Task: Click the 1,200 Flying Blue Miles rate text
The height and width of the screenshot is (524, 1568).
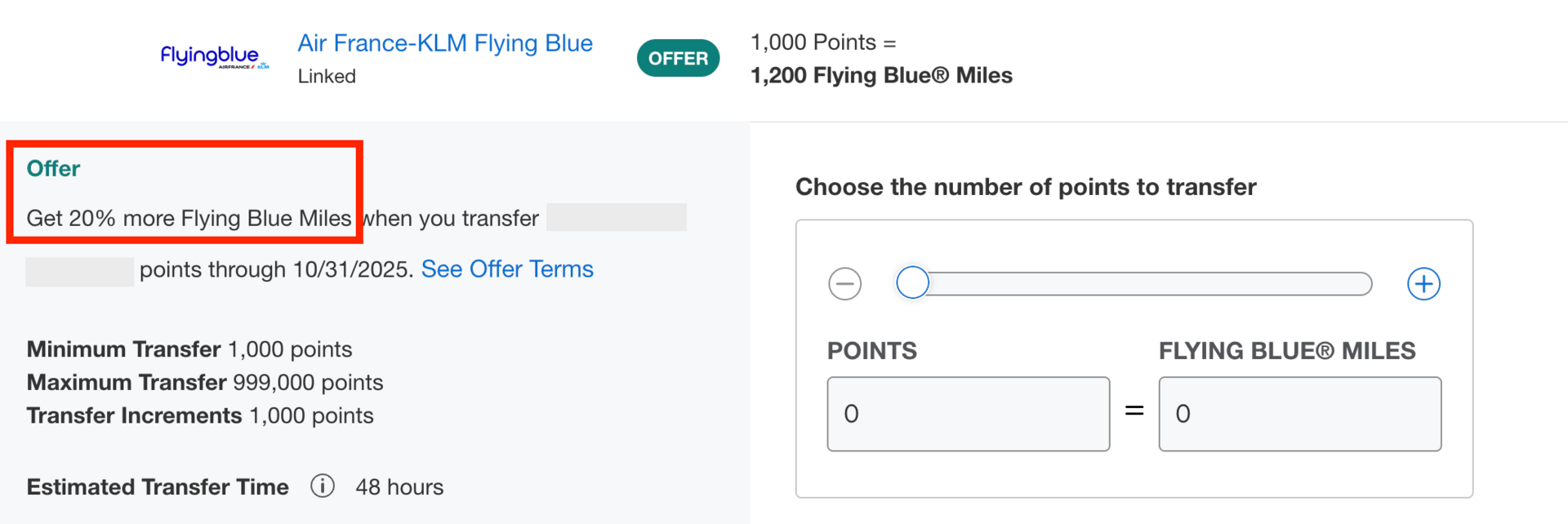Action: coord(881,76)
